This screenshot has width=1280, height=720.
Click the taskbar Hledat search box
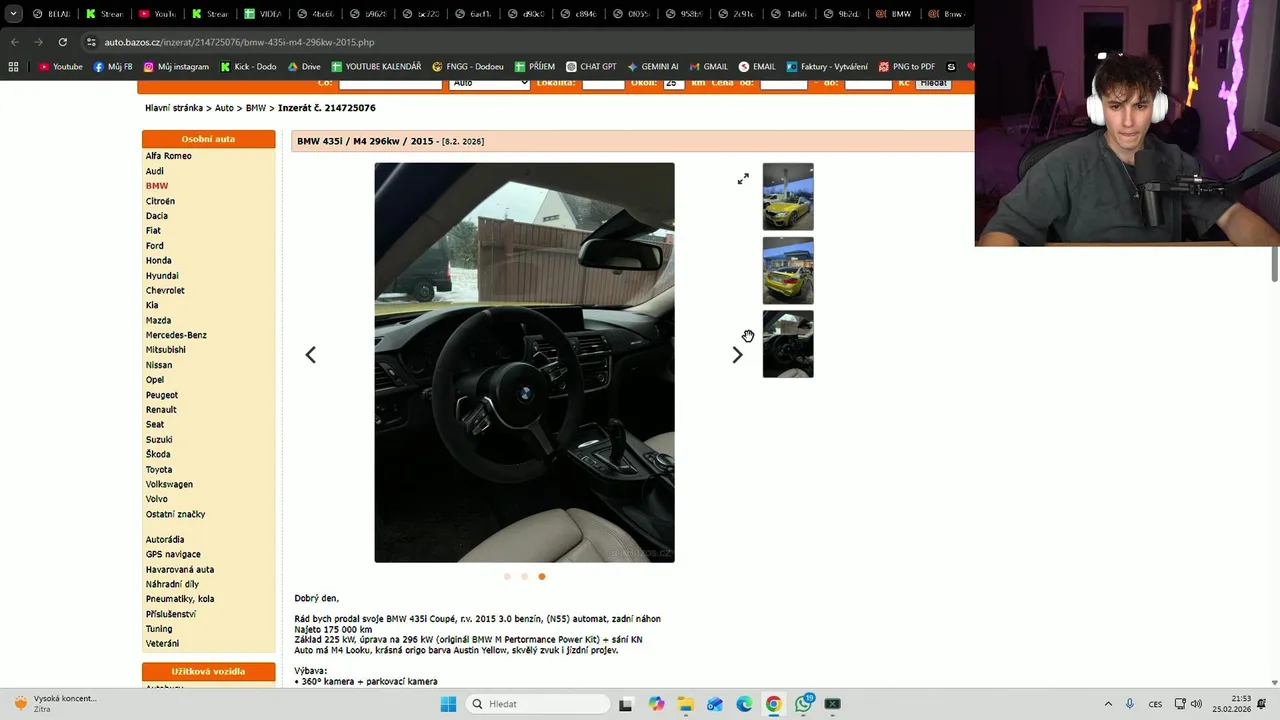tap(539, 704)
